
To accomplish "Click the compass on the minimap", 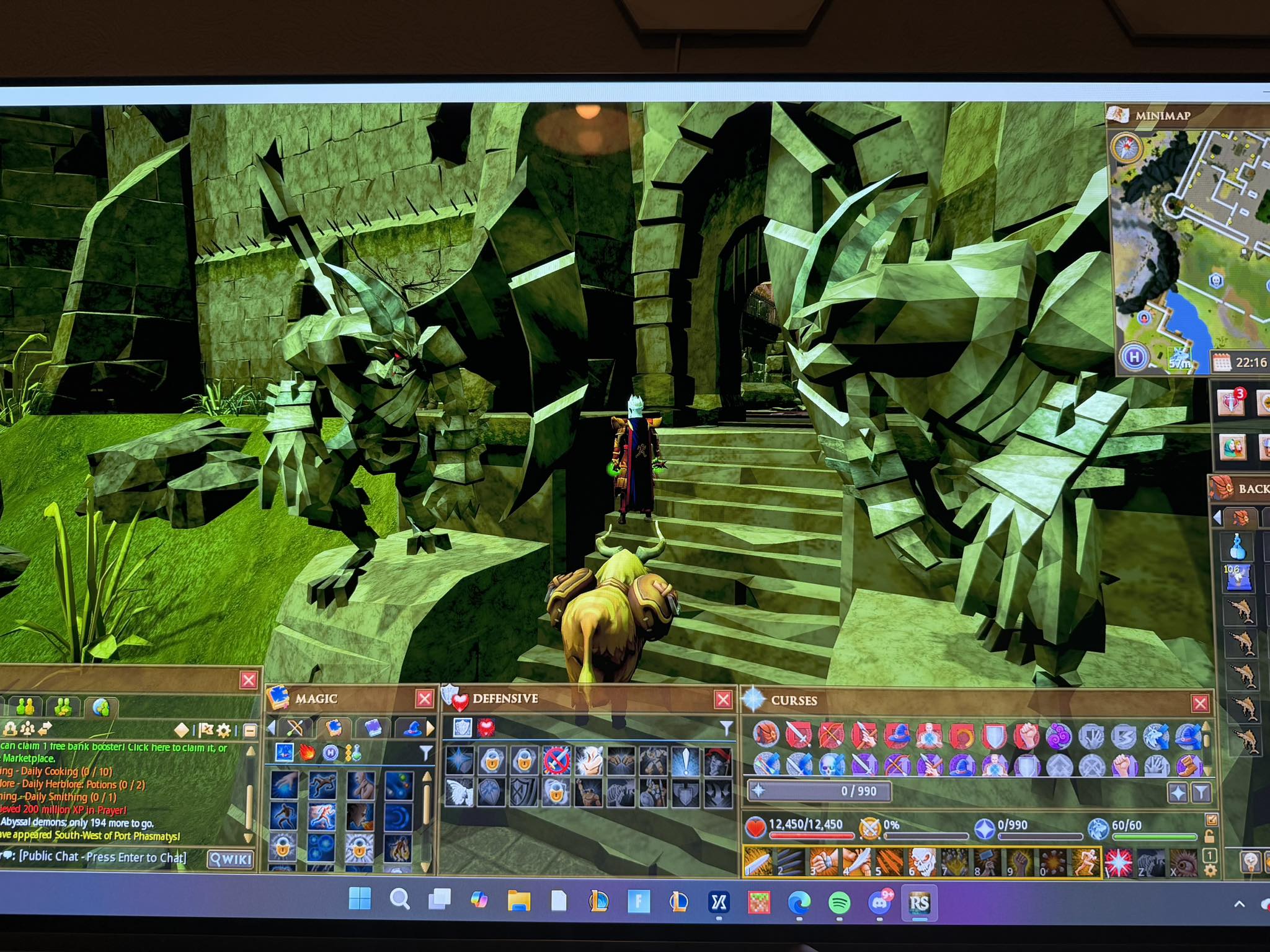I will [x=1126, y=148].
